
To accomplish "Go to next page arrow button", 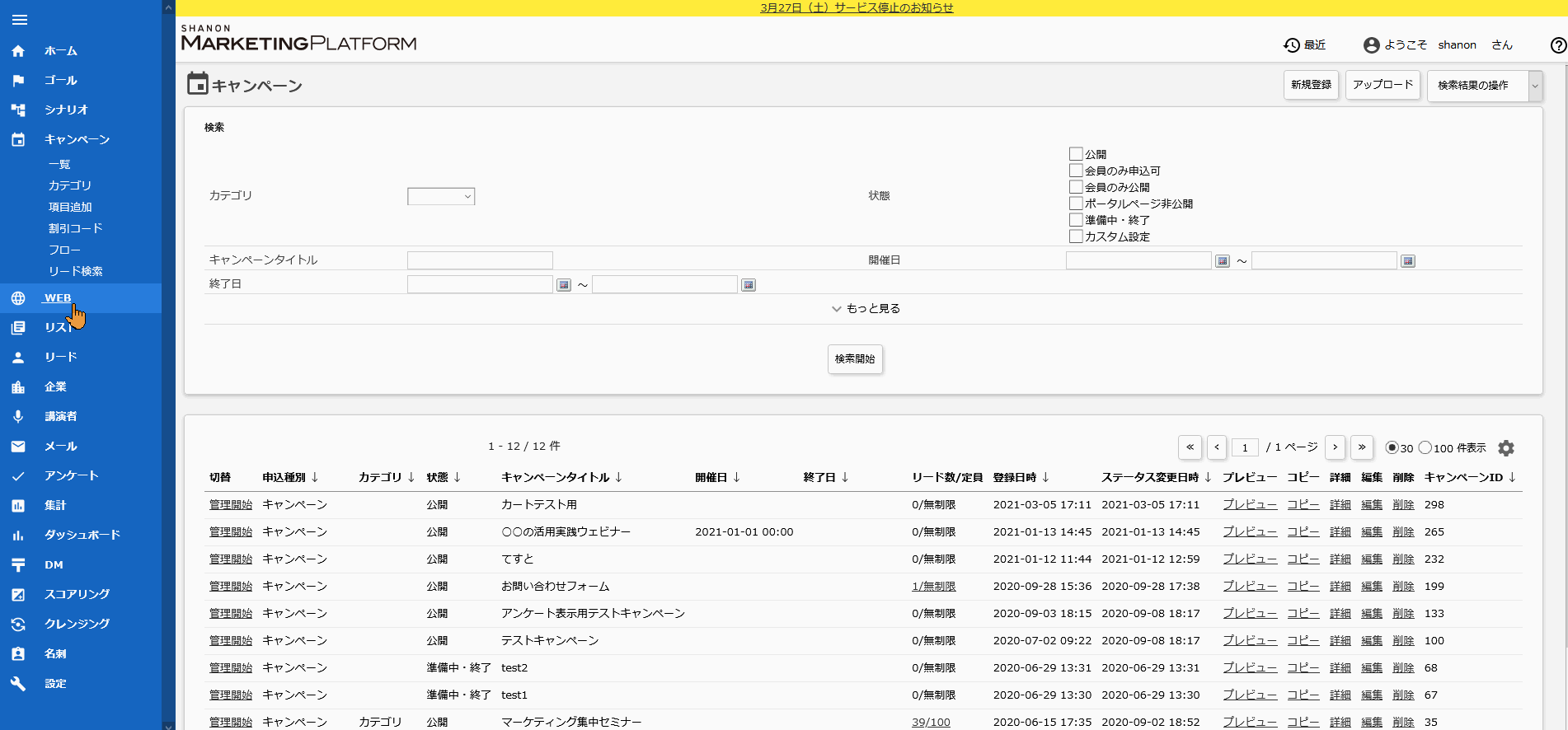I will [x=1336, y=447].
